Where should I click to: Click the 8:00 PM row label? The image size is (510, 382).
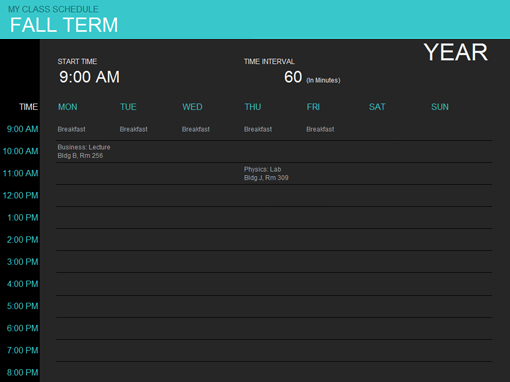click(23, 373)
